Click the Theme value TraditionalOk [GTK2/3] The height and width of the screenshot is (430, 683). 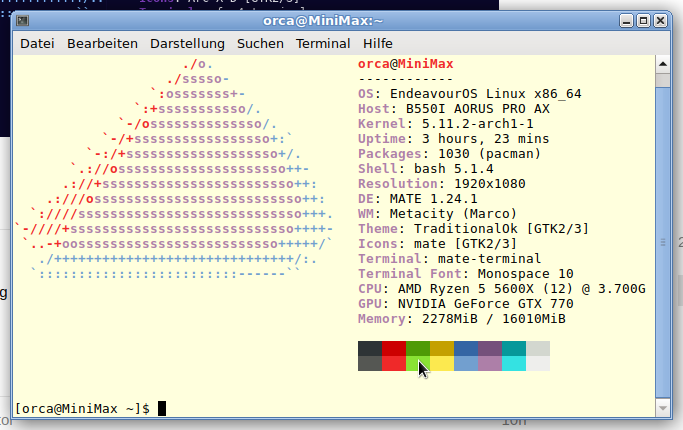501,229
